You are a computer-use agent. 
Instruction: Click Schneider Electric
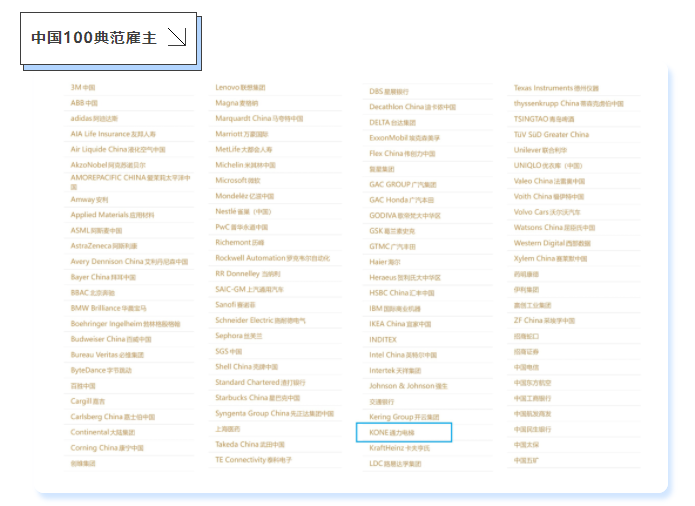(260, 320)
